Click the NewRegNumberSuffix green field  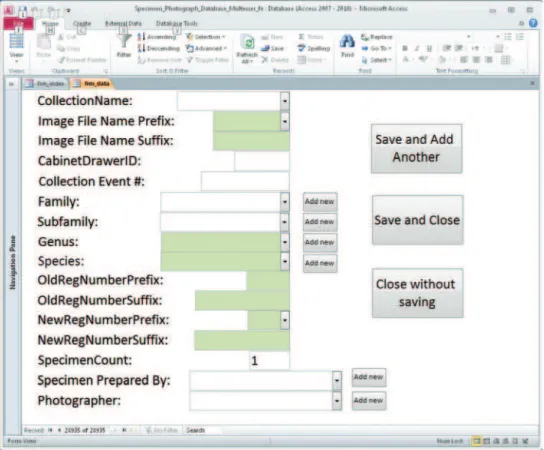pos(242,340)
